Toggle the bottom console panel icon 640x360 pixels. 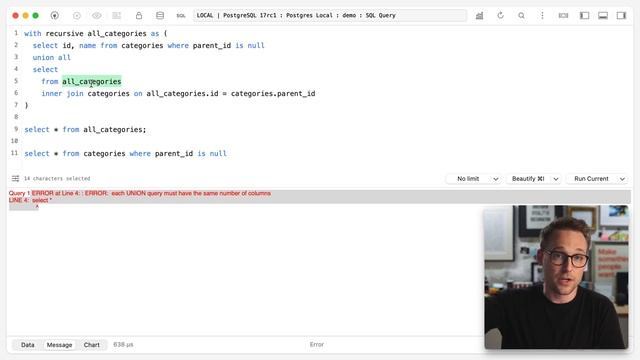tap(603, 16)
